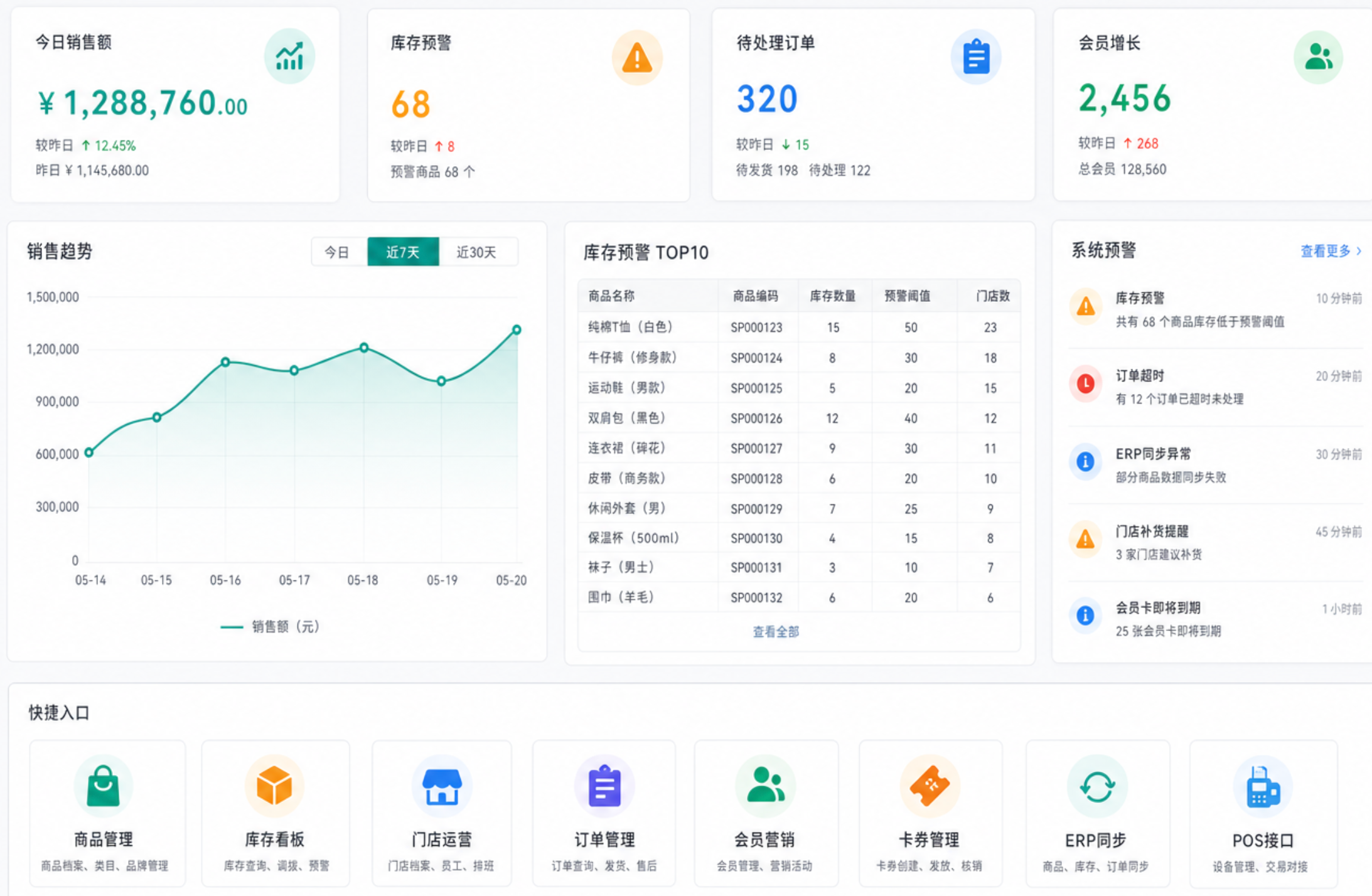The image size is (1372, 896).
Task: Click the 2,456 member growth number
Action: (x=1125, y=99)
